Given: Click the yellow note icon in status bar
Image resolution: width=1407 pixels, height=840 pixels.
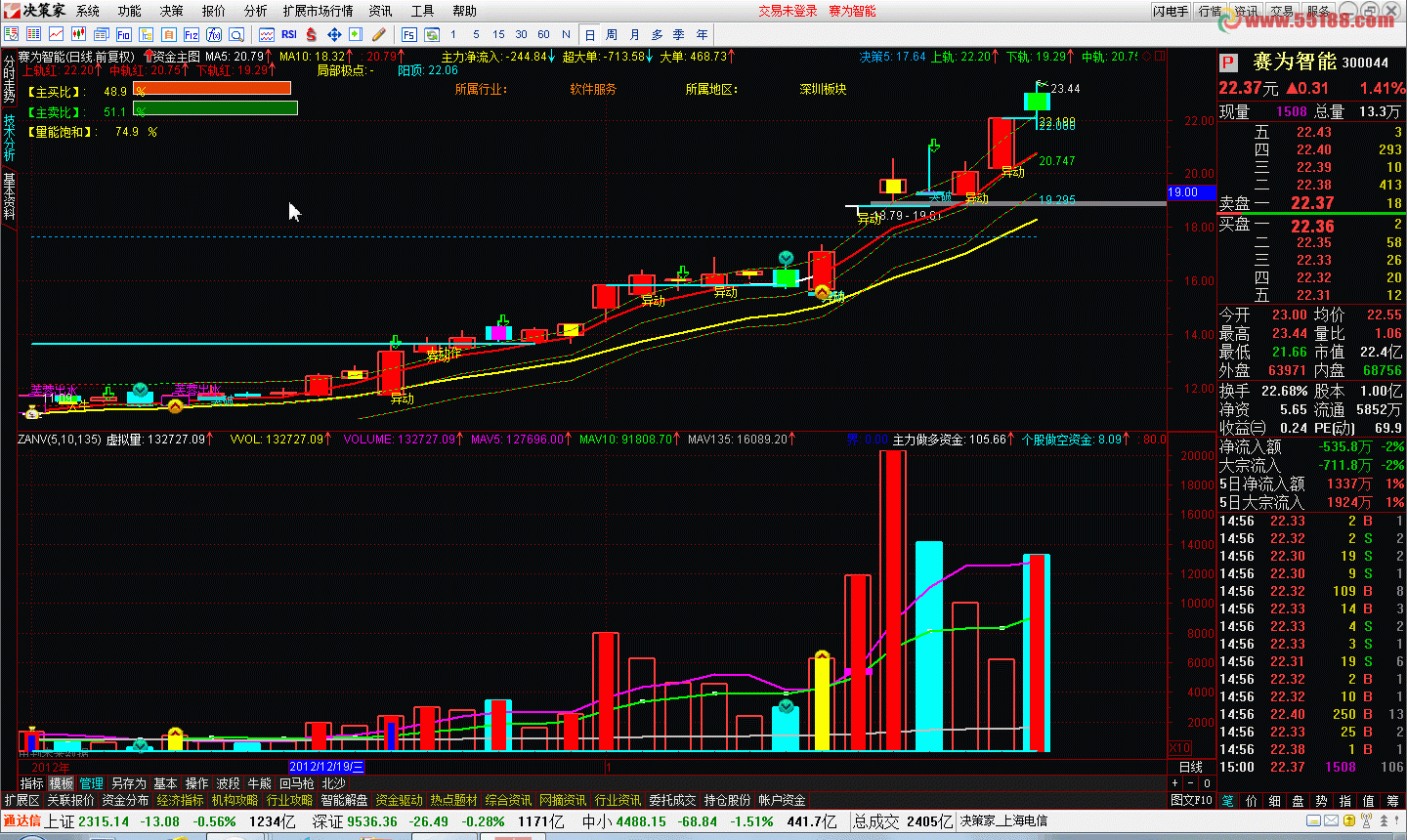Looking at the screenshot, I should pos(1313,820).
